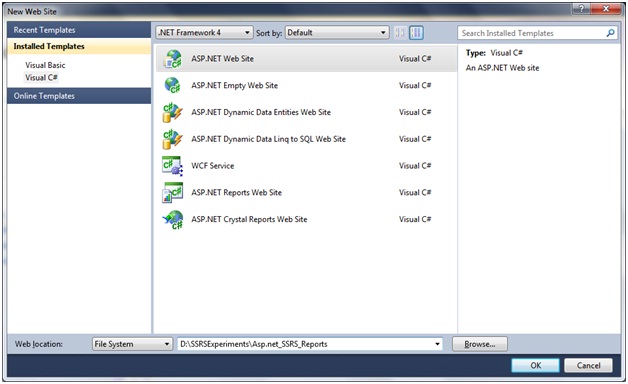Screen dimensions: 628x384
Task: Click the ASP.NET Crystal Reports Web Site icon
Action: 173,219
